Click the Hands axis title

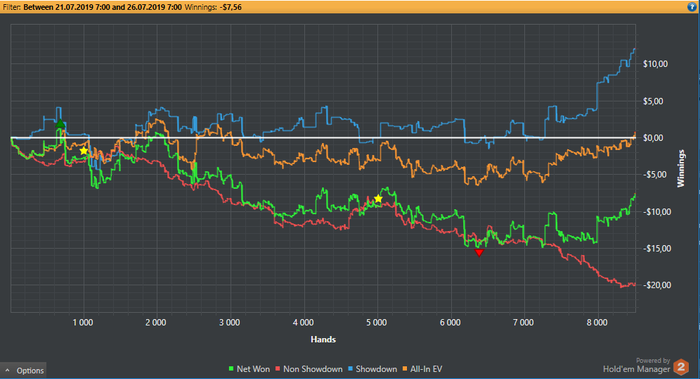[x=323, y=340]
